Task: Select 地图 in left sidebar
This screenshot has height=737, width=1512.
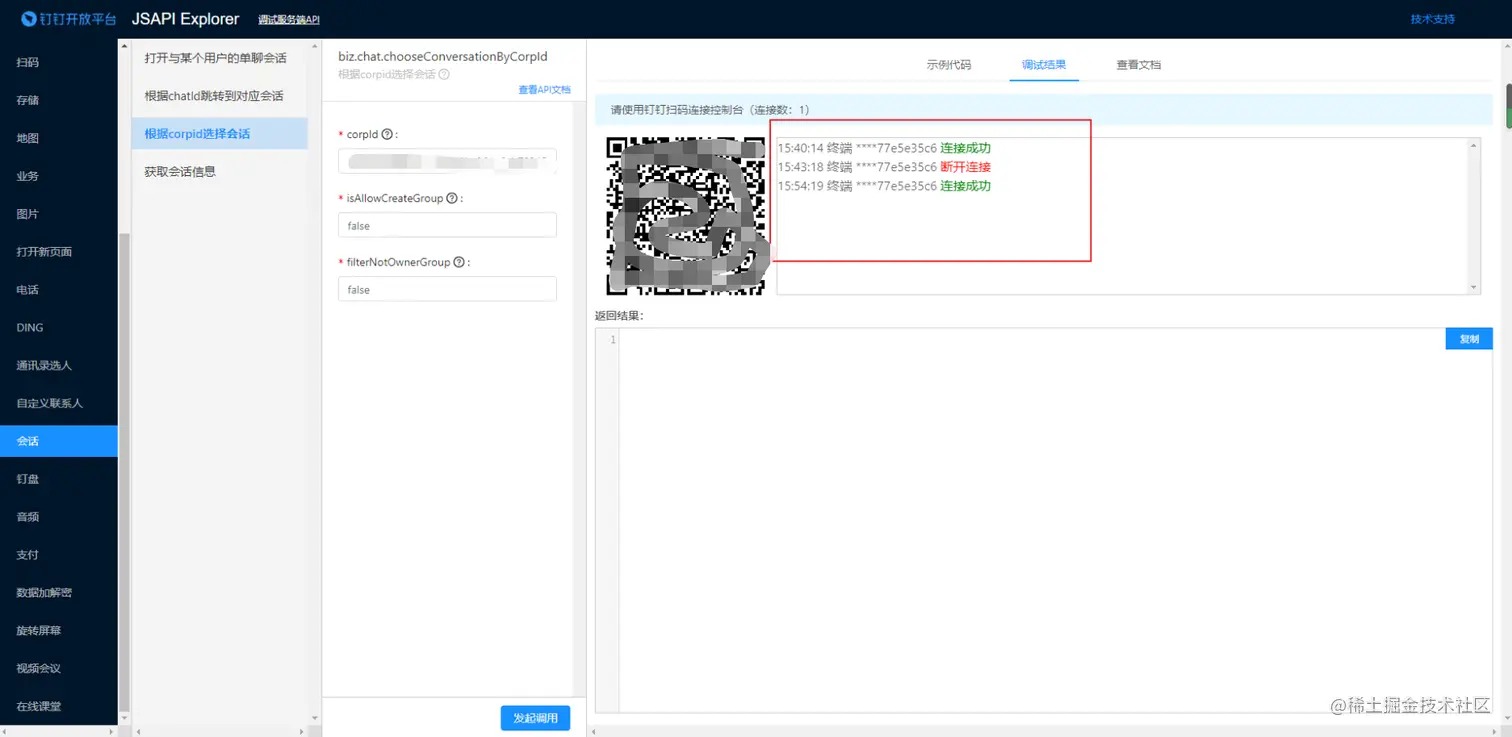Action: click(59, 138)
